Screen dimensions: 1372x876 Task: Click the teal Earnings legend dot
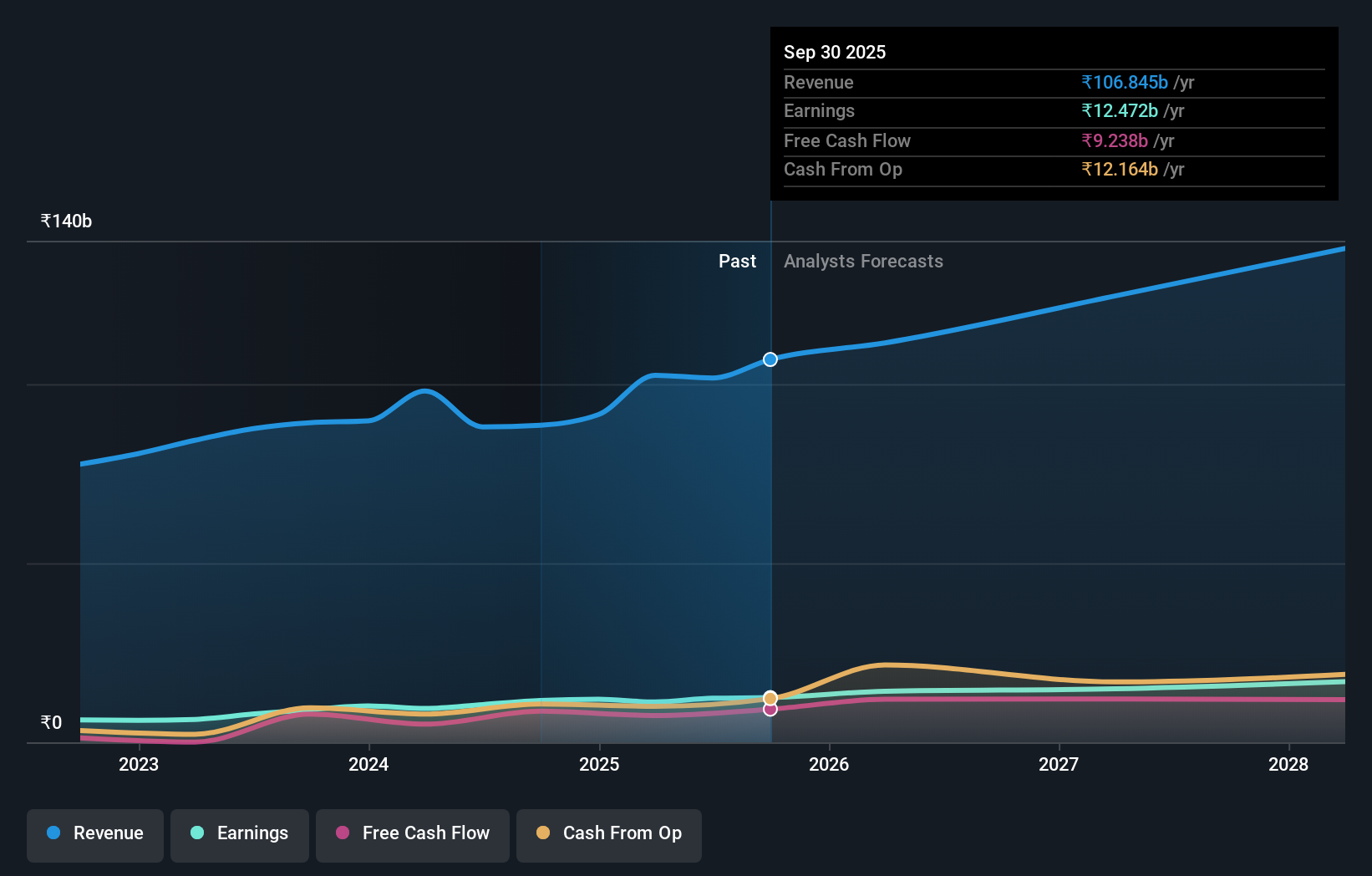[197, 833]
